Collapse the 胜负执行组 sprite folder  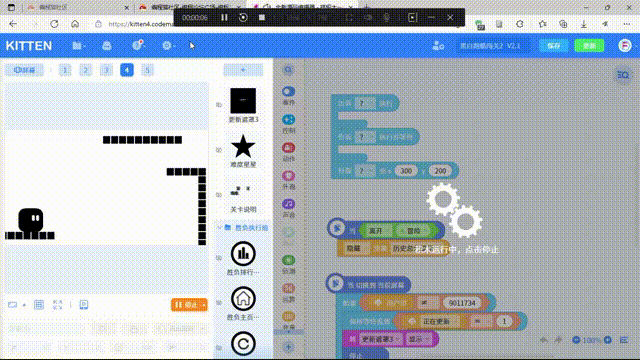click(x=219, y=227)
